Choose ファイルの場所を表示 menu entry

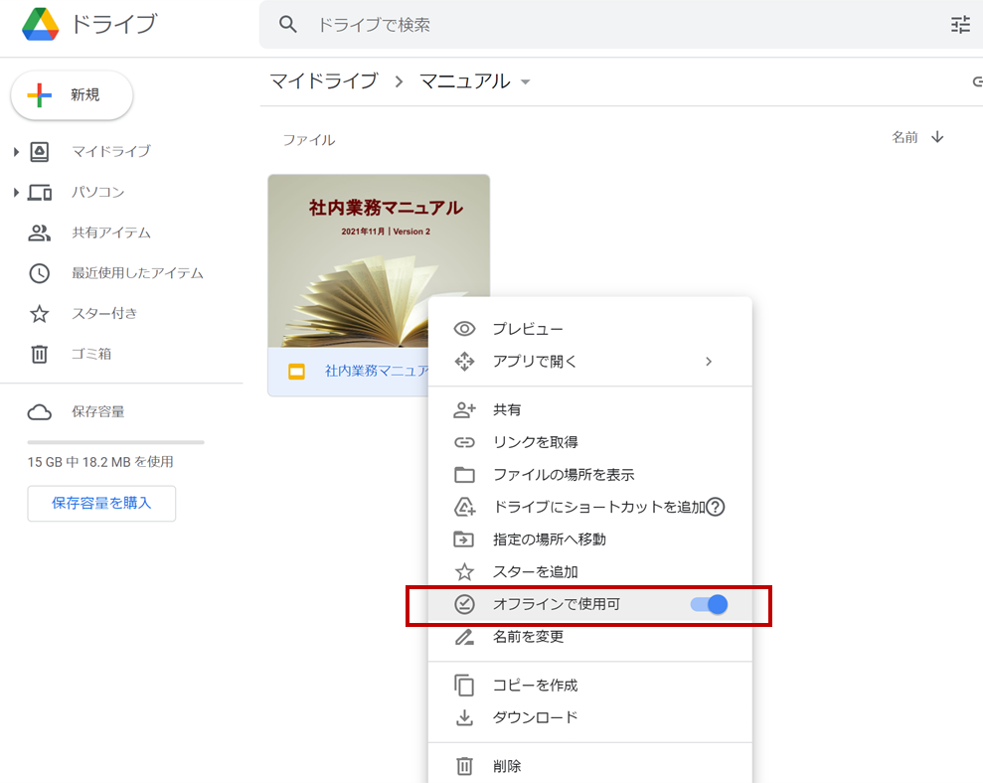(590, 475)
